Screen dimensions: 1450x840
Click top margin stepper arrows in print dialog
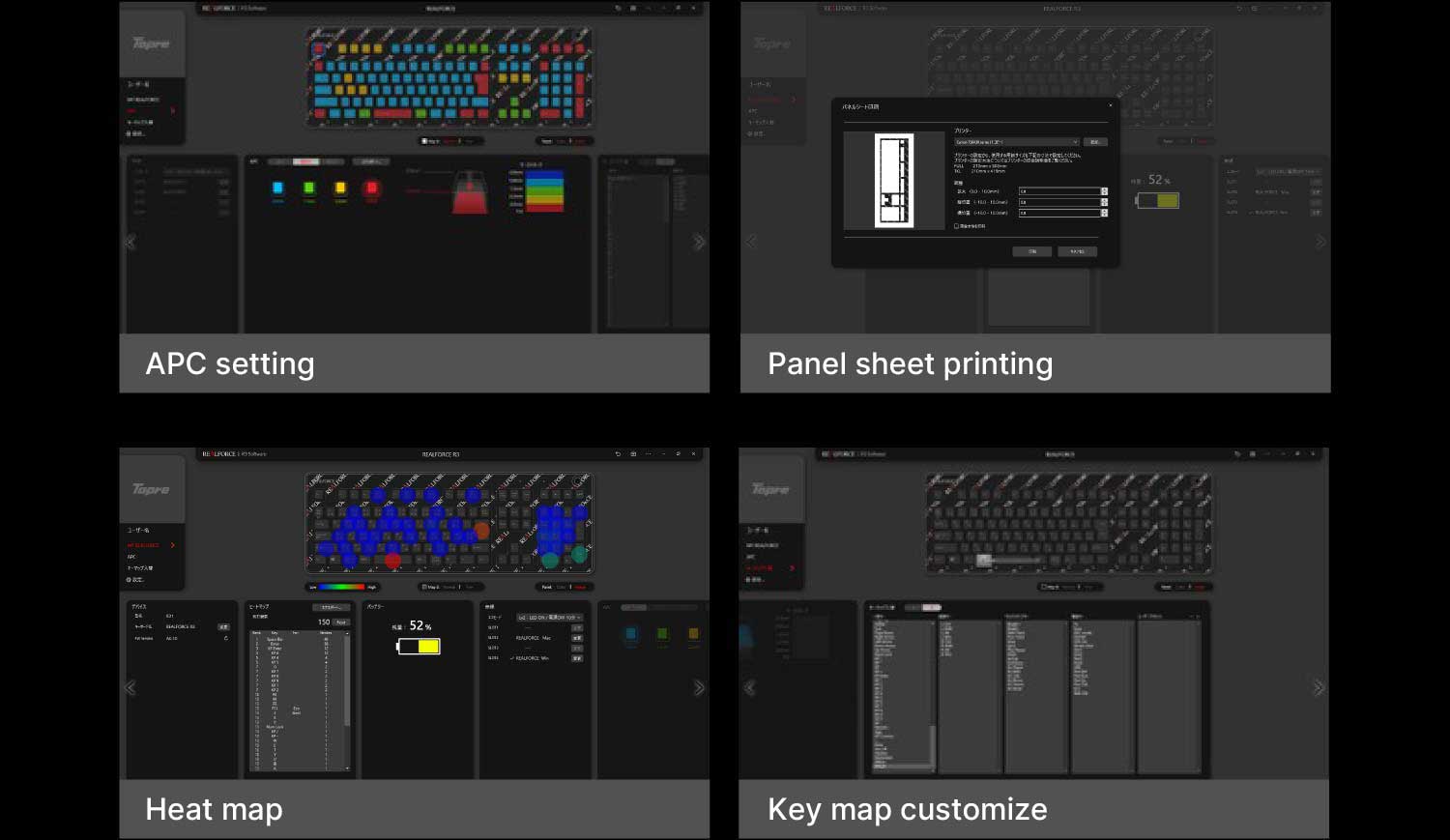1104,191
